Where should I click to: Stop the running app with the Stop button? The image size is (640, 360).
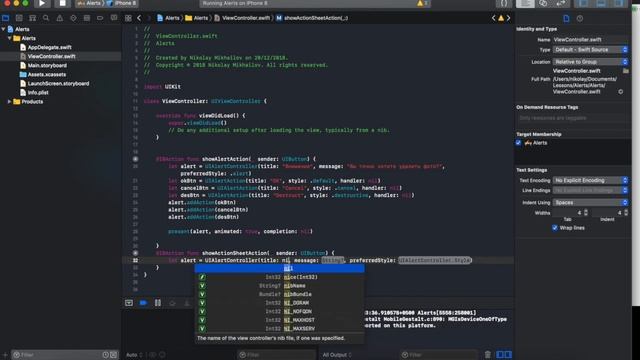pyautogui.click(x=62, y=3)
